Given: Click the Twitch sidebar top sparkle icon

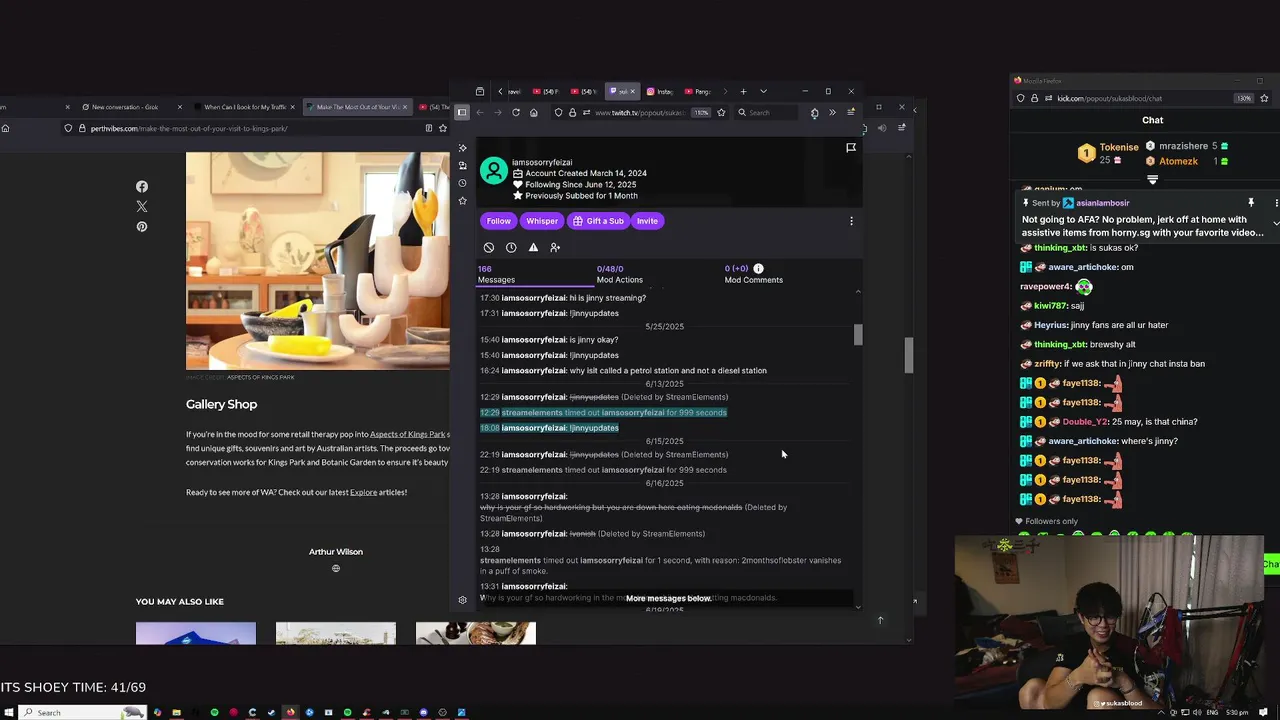Looking at the screenshot, I should coord(462,148).
